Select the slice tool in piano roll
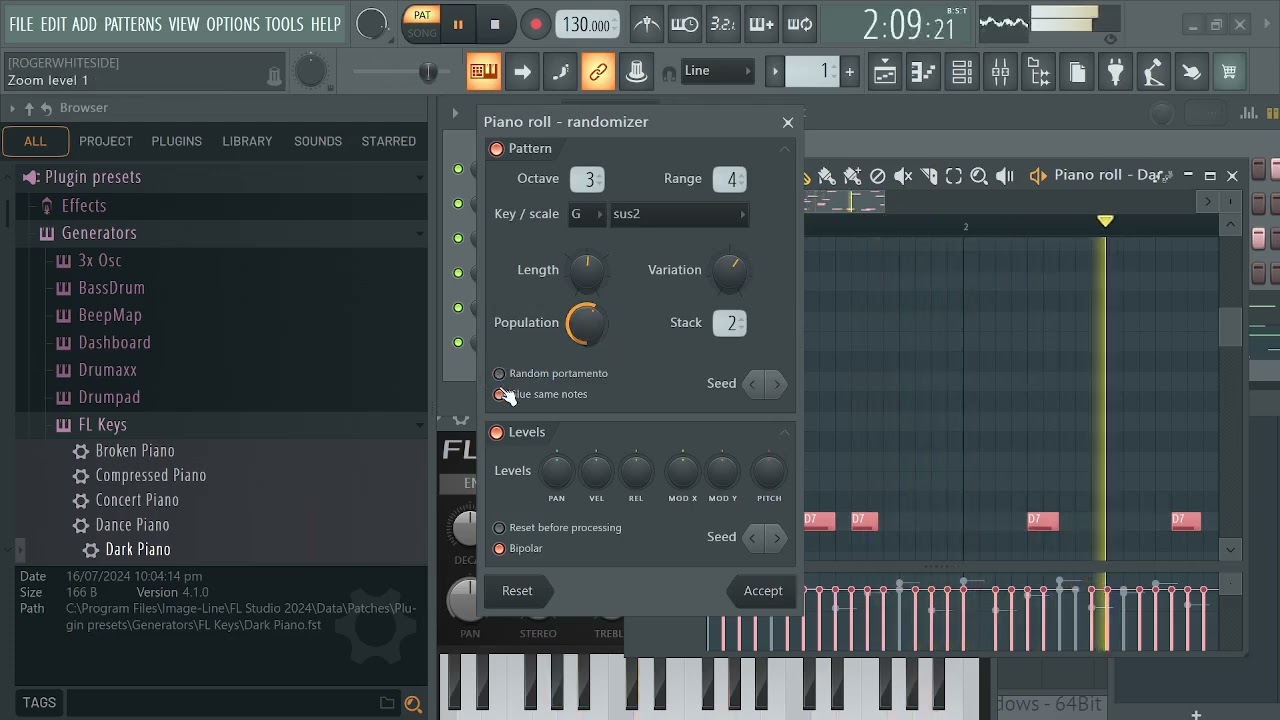The height and width of the screenshot is (720, 1280). [928, 176]
